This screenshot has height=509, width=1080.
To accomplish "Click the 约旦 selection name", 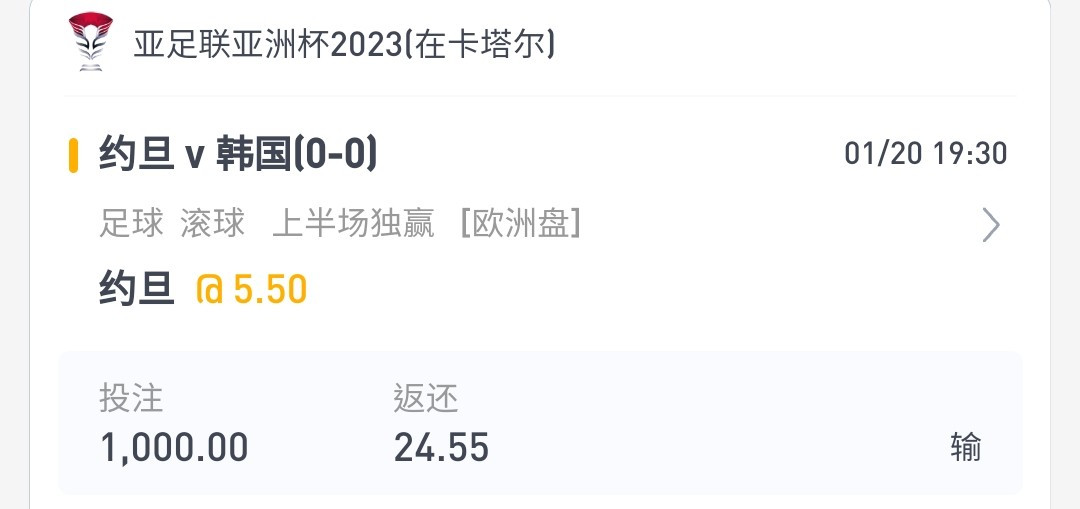I will click(136, 289).
